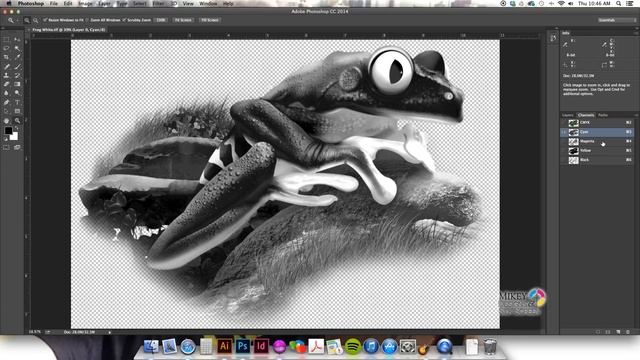Select the Magenta channel row
Viewport: 640px width, 360px height.
596,141
